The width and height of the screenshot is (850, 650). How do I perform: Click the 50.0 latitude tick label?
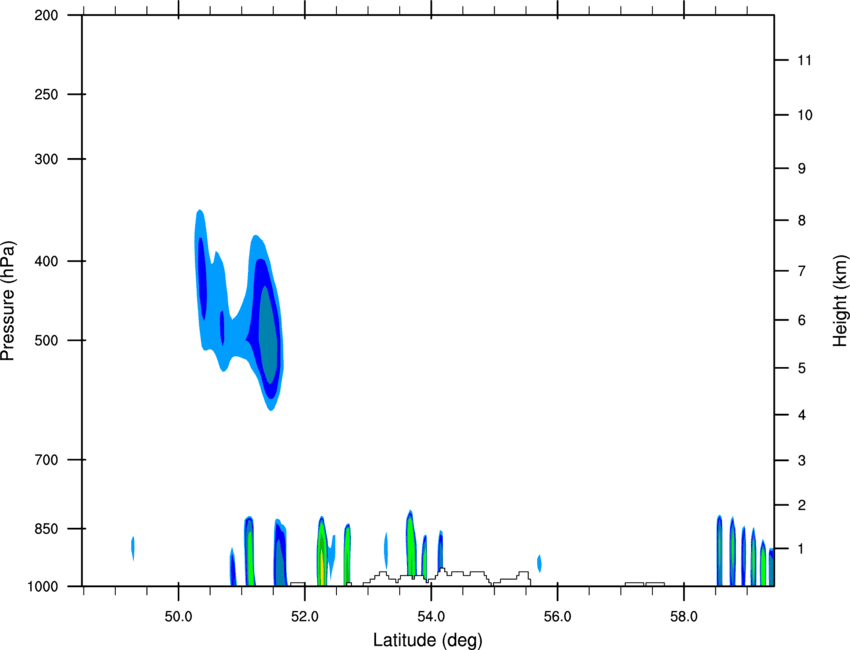coord(178,617)
